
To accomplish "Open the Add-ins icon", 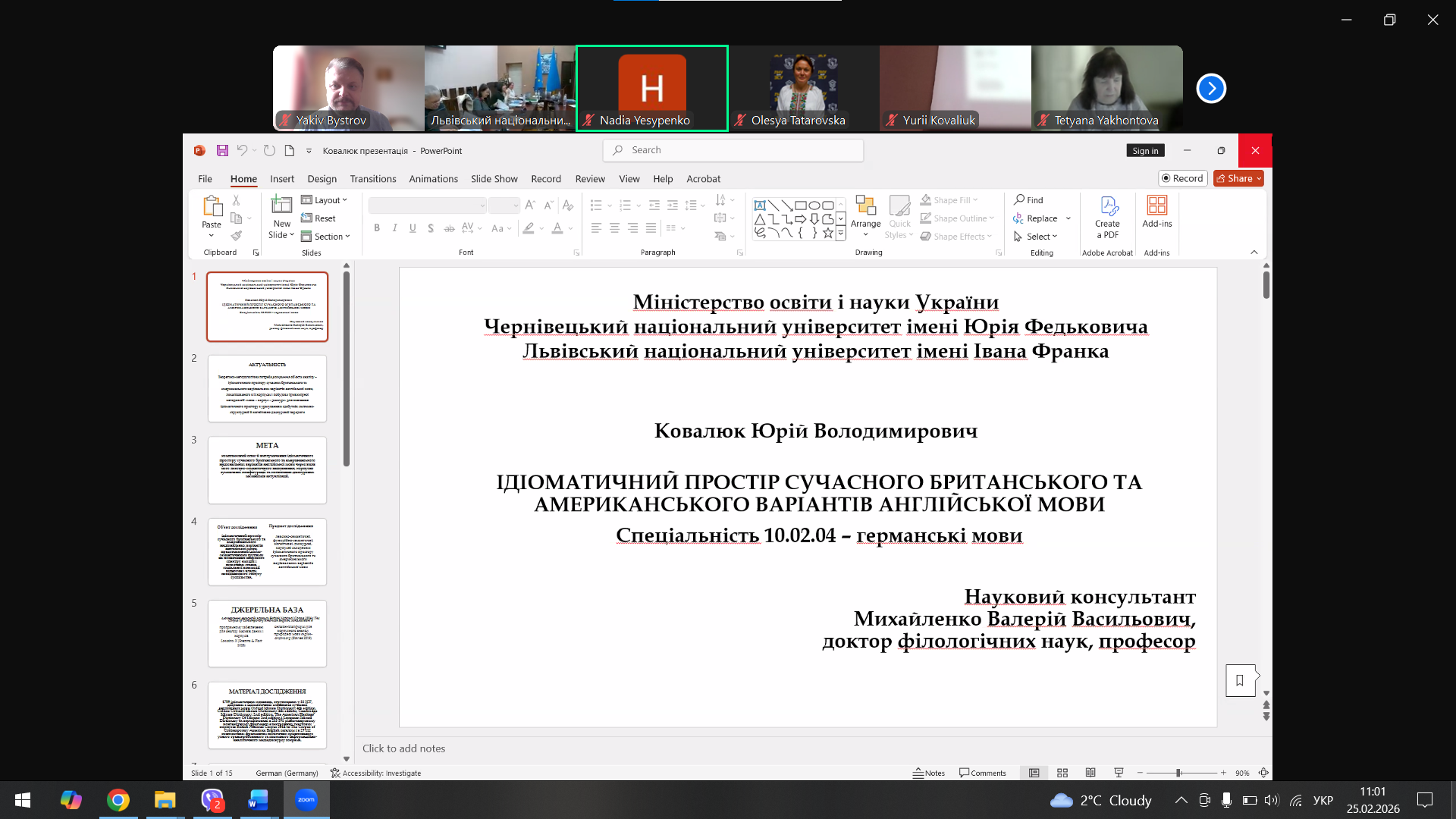I will (1157, 212).
